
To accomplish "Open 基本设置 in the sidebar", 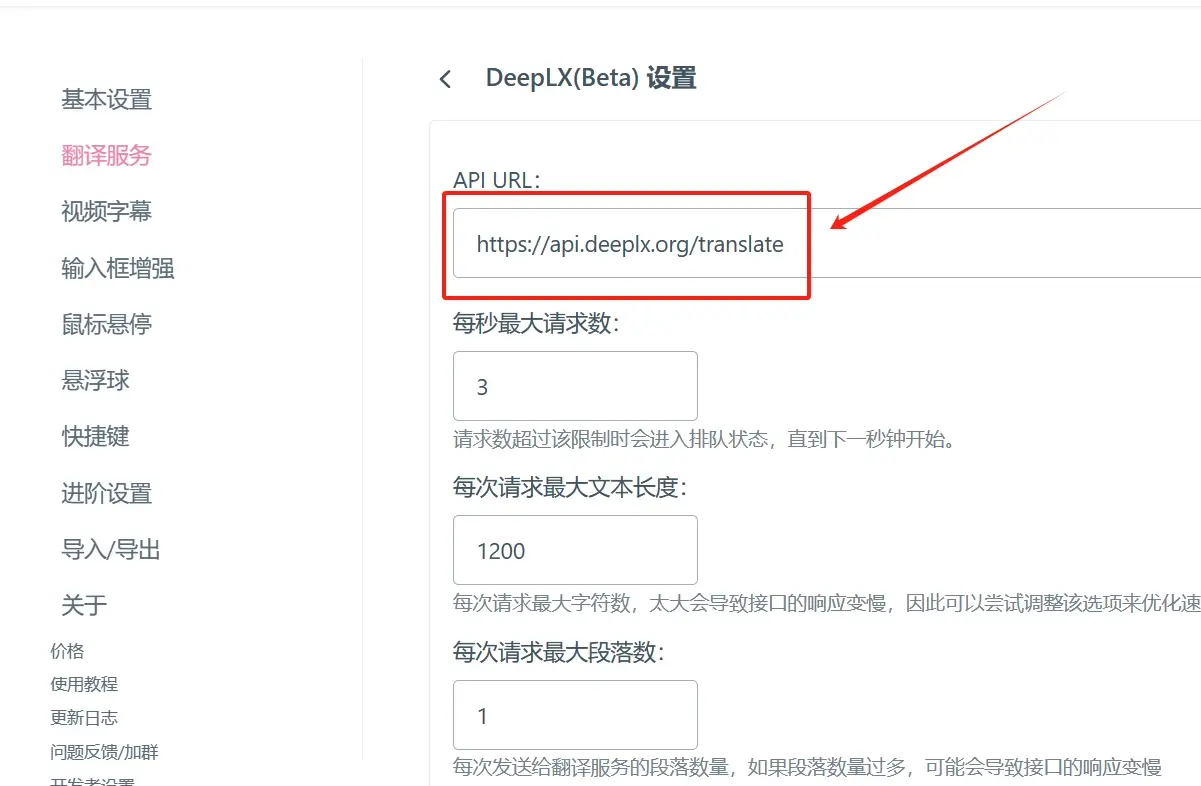I will point(106,100).
